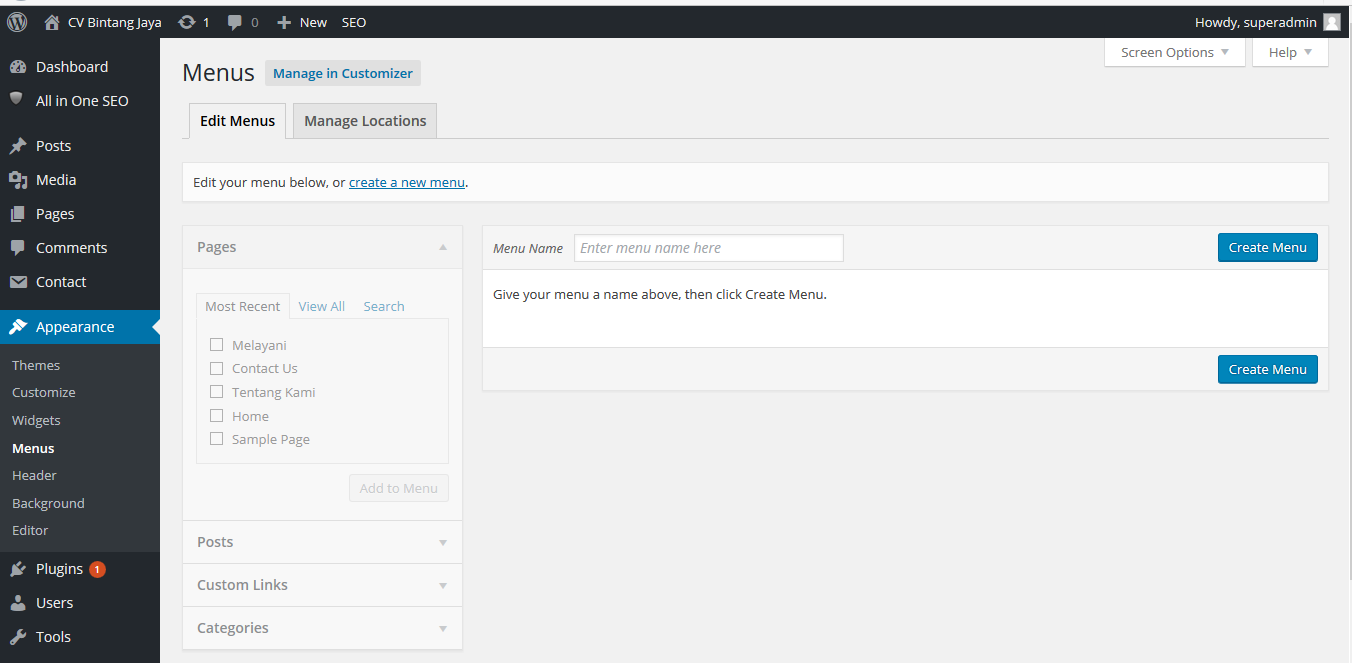Click the Appearance paintbrush icon
This screenshot has width=1352, height=666.
point(18,327)
